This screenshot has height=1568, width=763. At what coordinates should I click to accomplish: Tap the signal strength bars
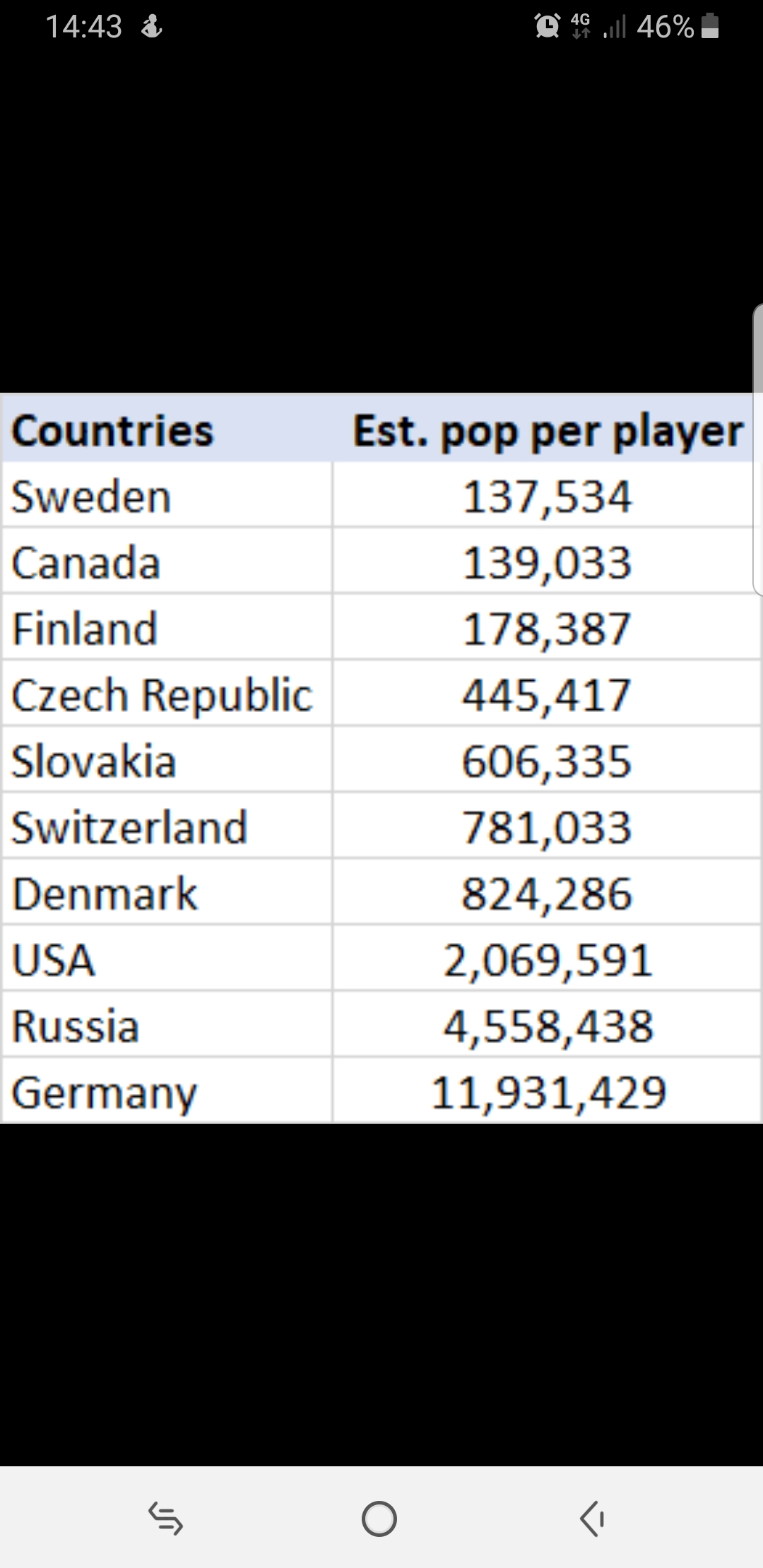point(614,28)
